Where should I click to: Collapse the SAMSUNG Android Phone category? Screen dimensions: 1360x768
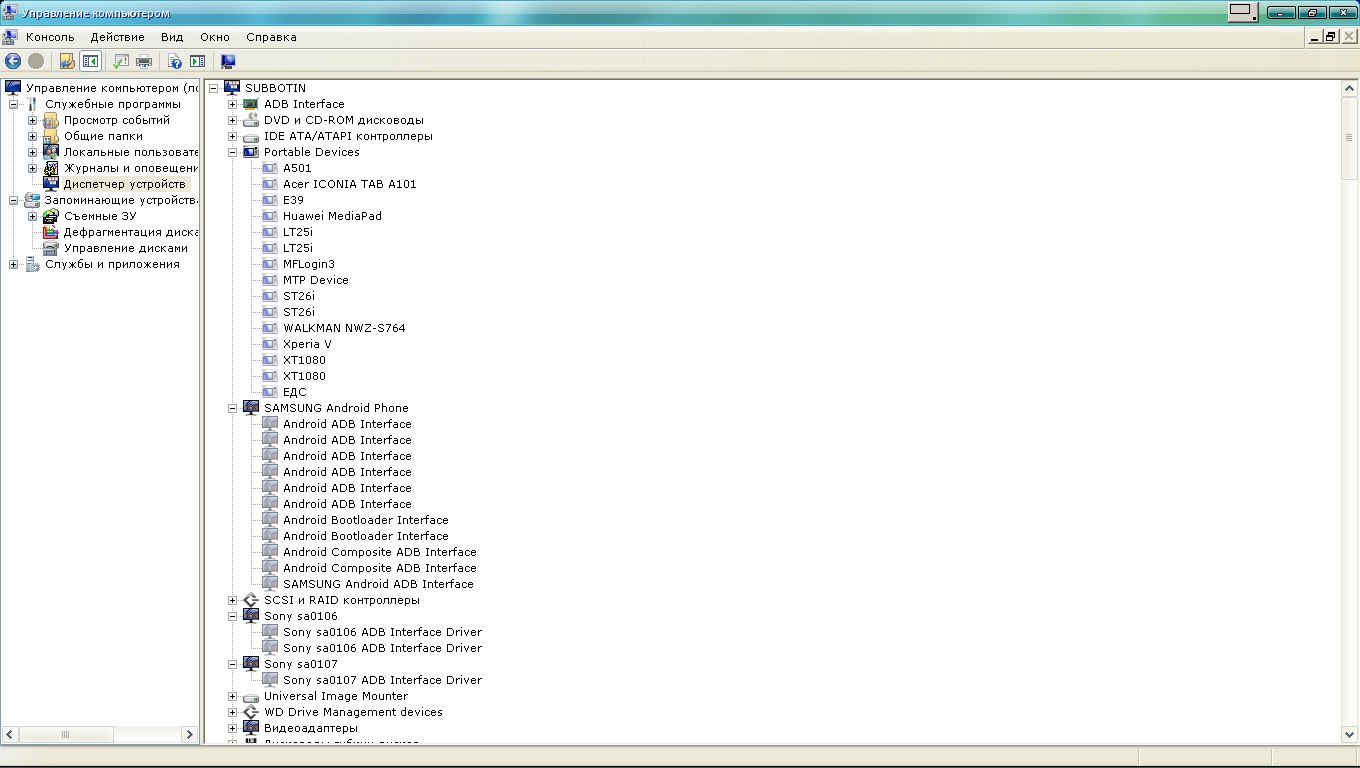[x=232, y=408]
